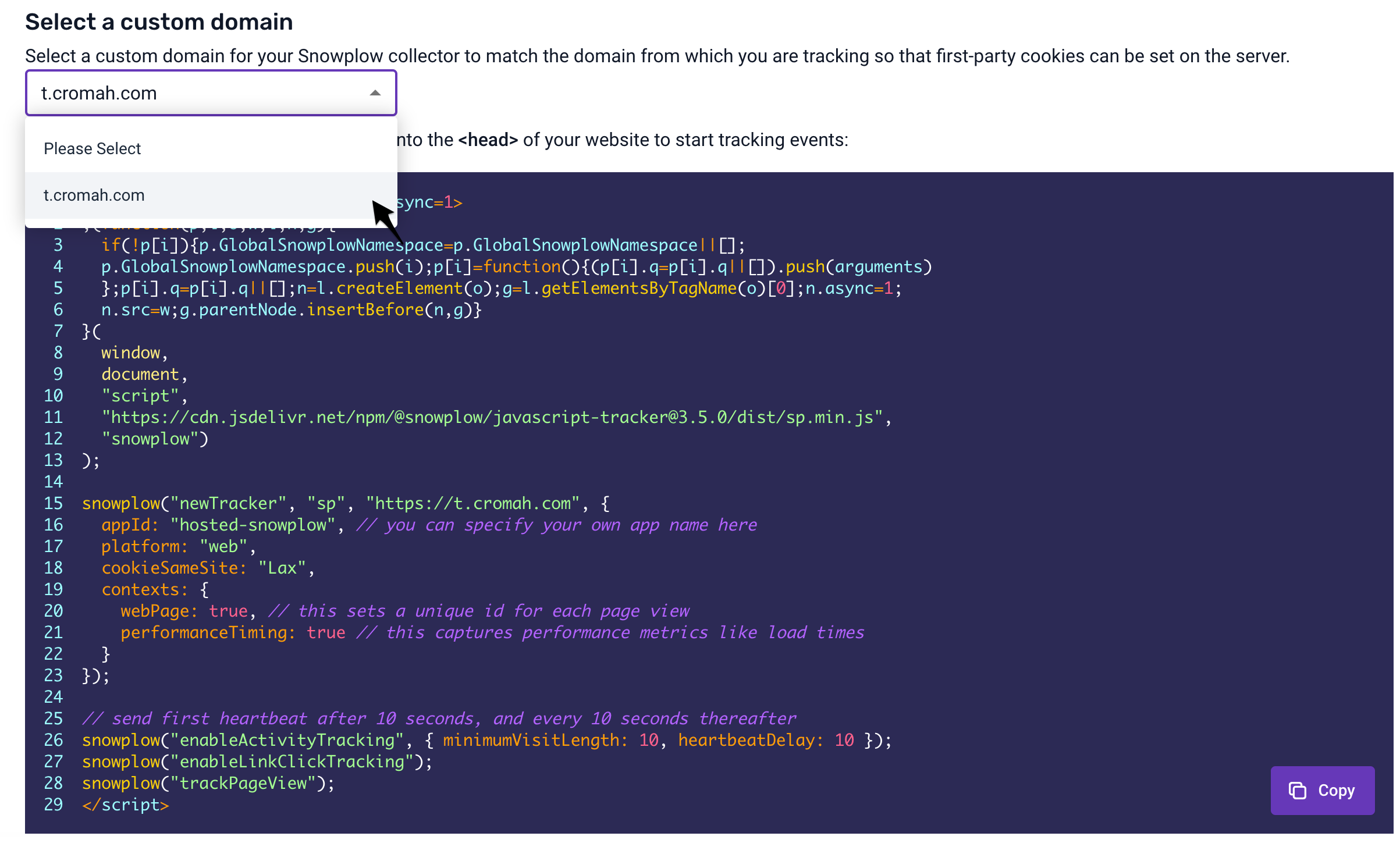Click the webPage: true context setting
Image resolution: width=1400 pixels, height=861 pixels.
click(x=186, y=610)
